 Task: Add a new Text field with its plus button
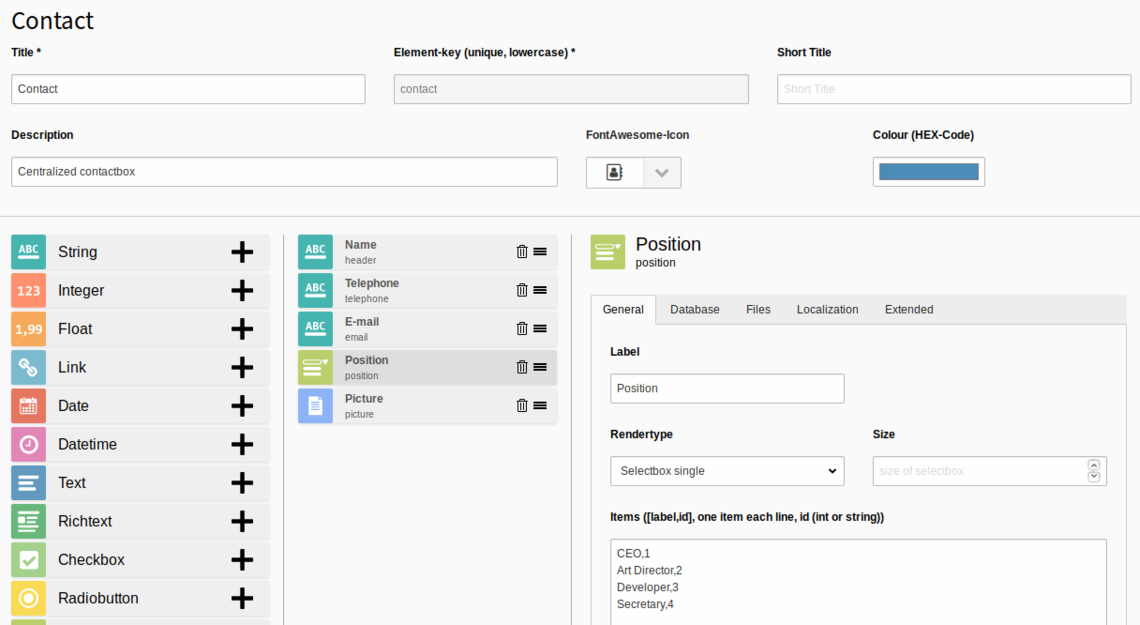point(242,482)
